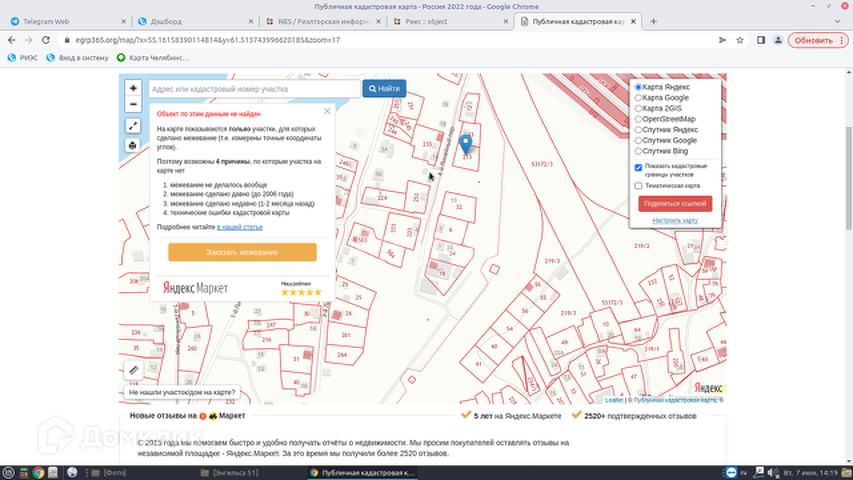This screenshot has height=480, width=853.
Task: Bookmark this page with star icon
Action: pos(740,40)
